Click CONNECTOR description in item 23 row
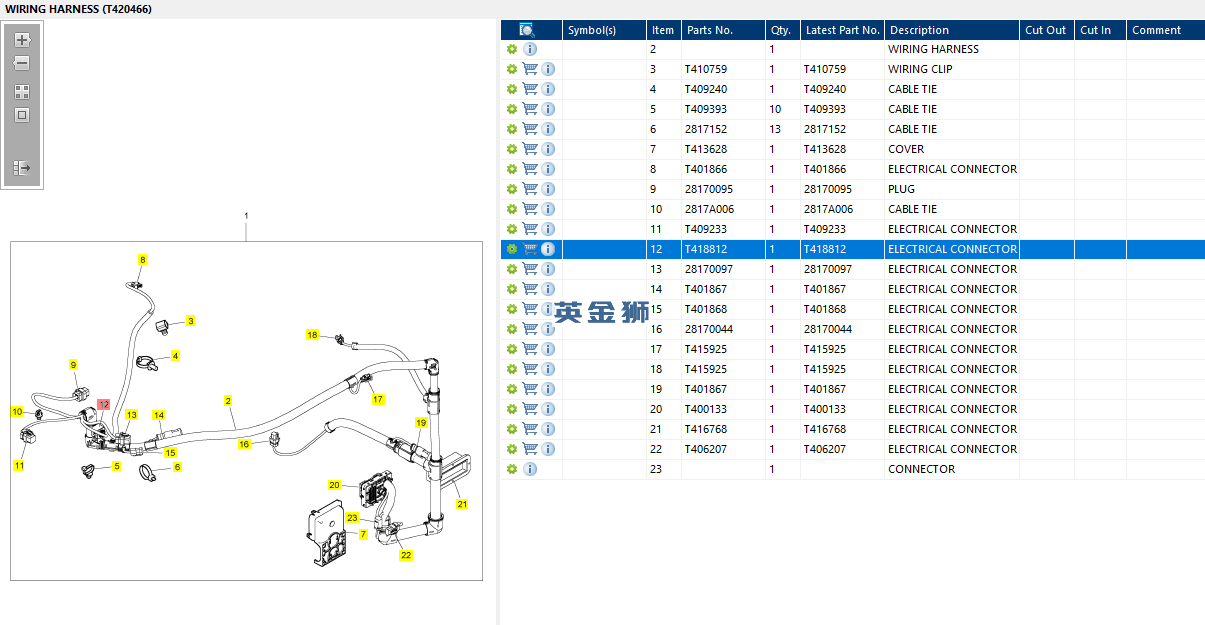The width and height of the screenshot is (1205, 625). click(921, 469)
